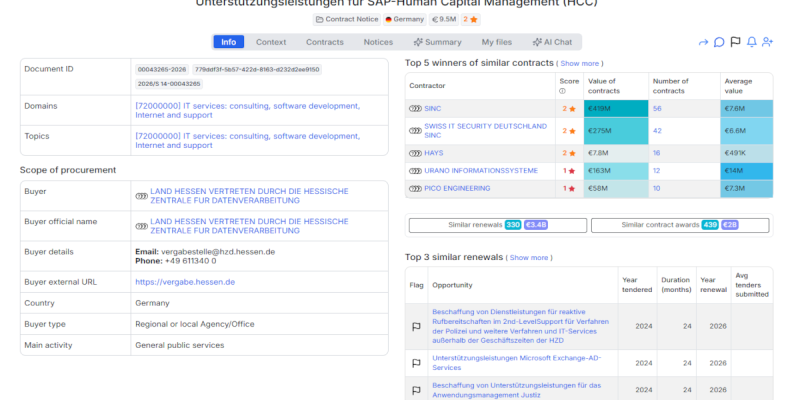The image size is (800, 400).
Task: Open URANO INFORMATIONSSYSTEME contractor link
Action: (481, 171)
